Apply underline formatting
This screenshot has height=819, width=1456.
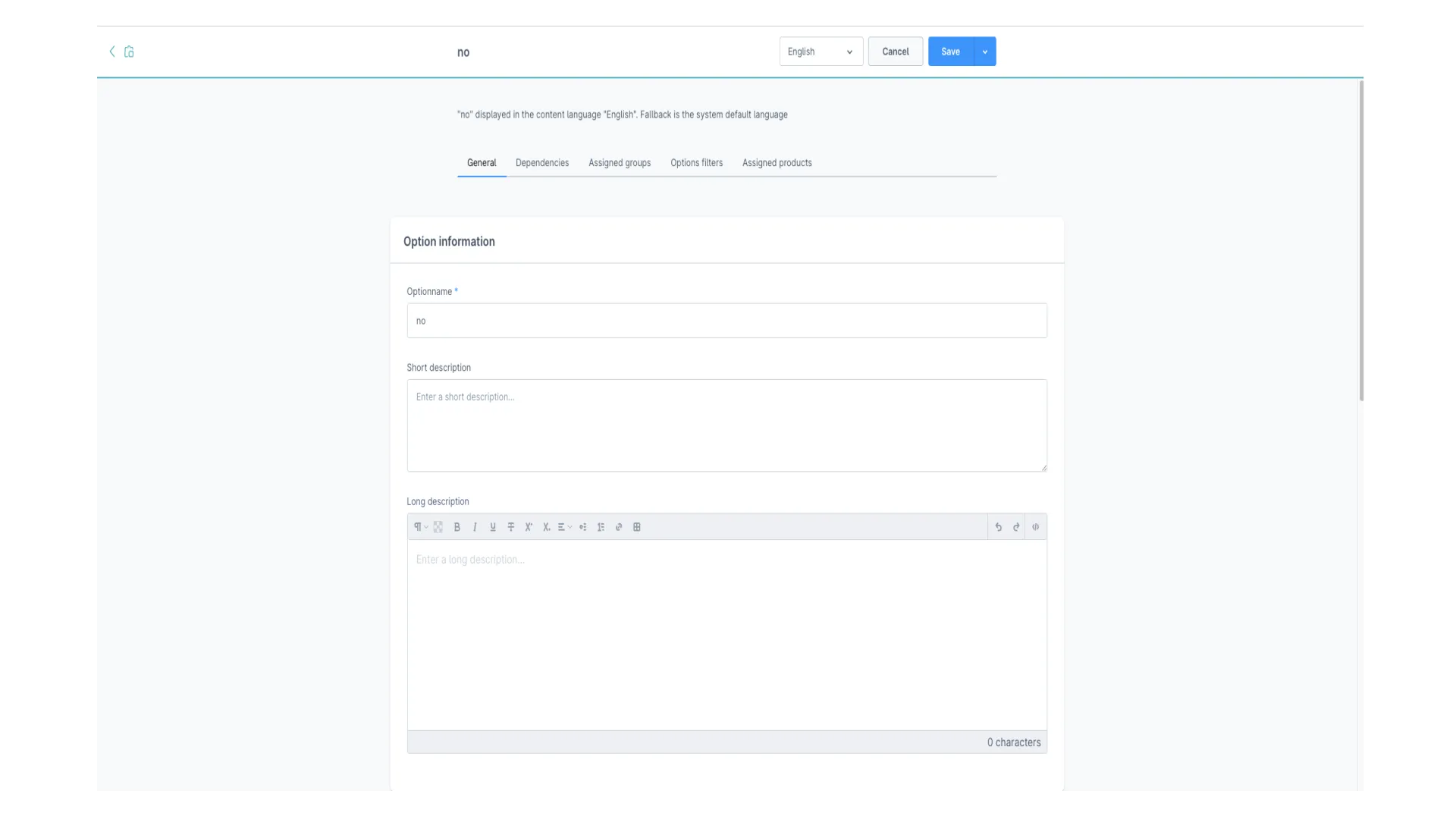coord(493,527)
